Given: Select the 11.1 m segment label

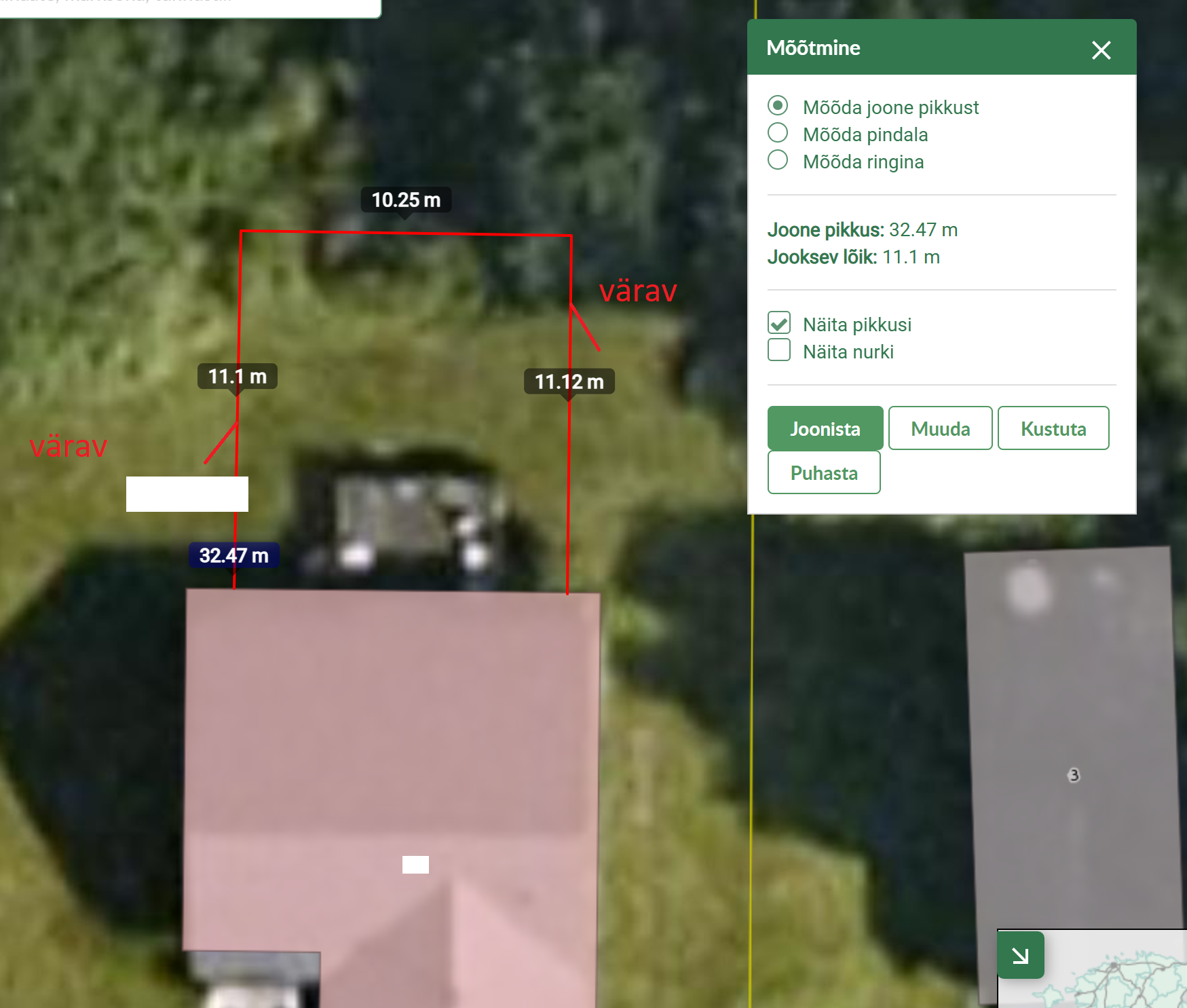Looking at the screenshot, I should pos(237,376).
